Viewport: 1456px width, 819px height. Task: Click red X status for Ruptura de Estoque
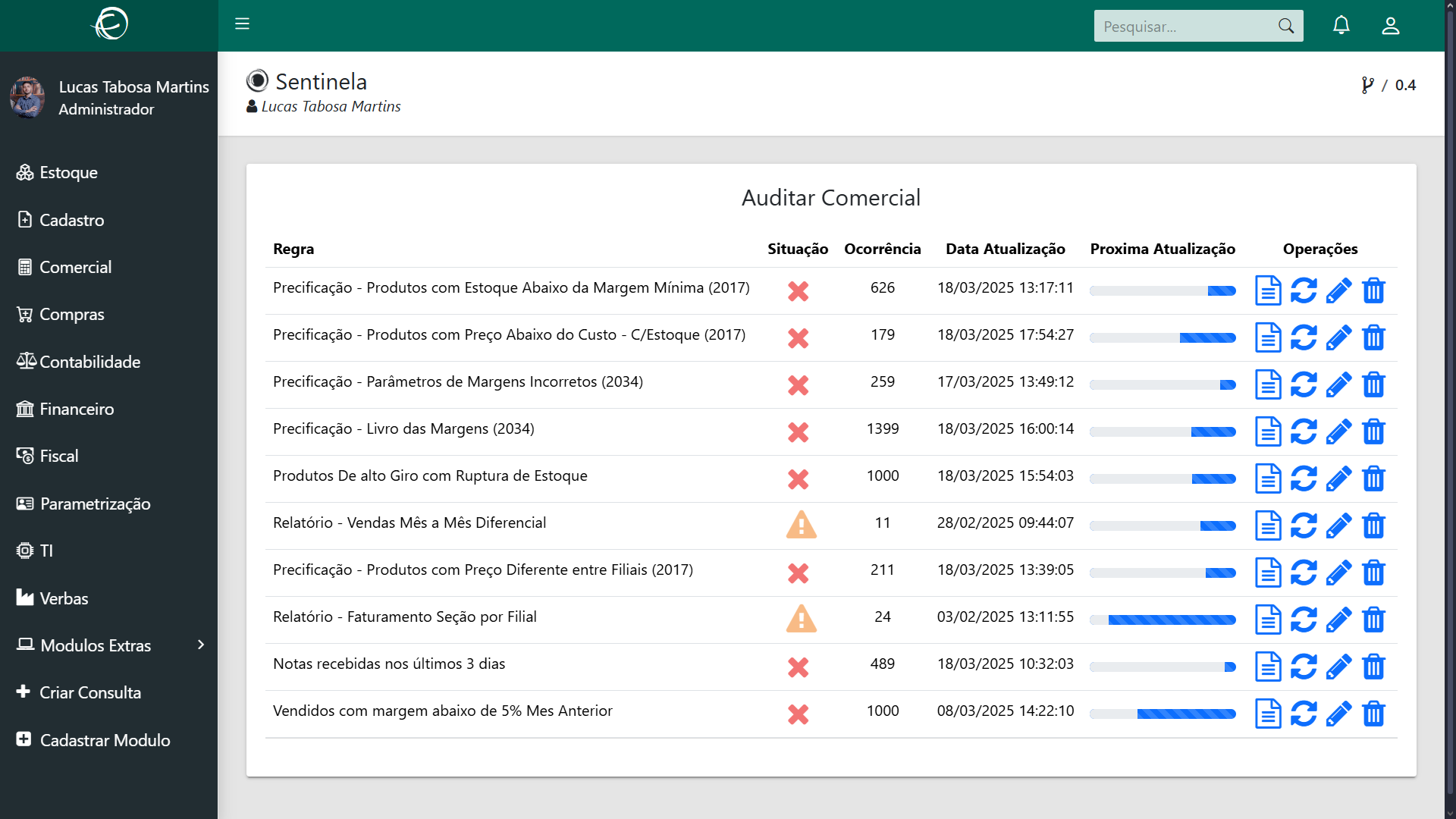(x=798, y=479)
